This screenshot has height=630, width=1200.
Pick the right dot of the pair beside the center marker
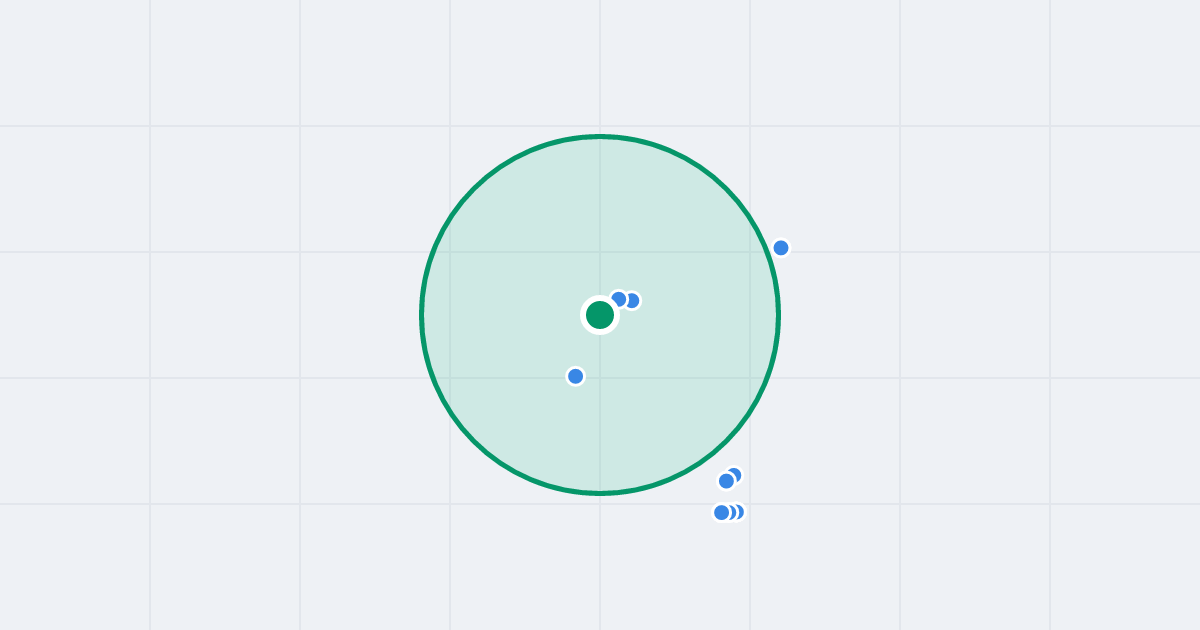633,301
